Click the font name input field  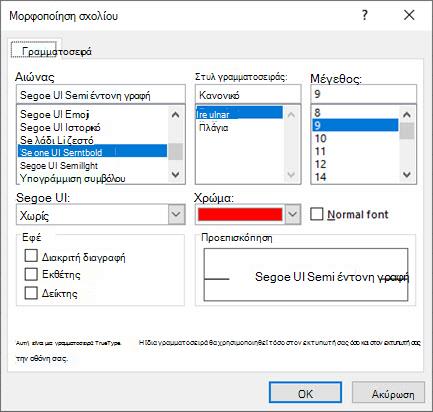click(x=100, y=95)
